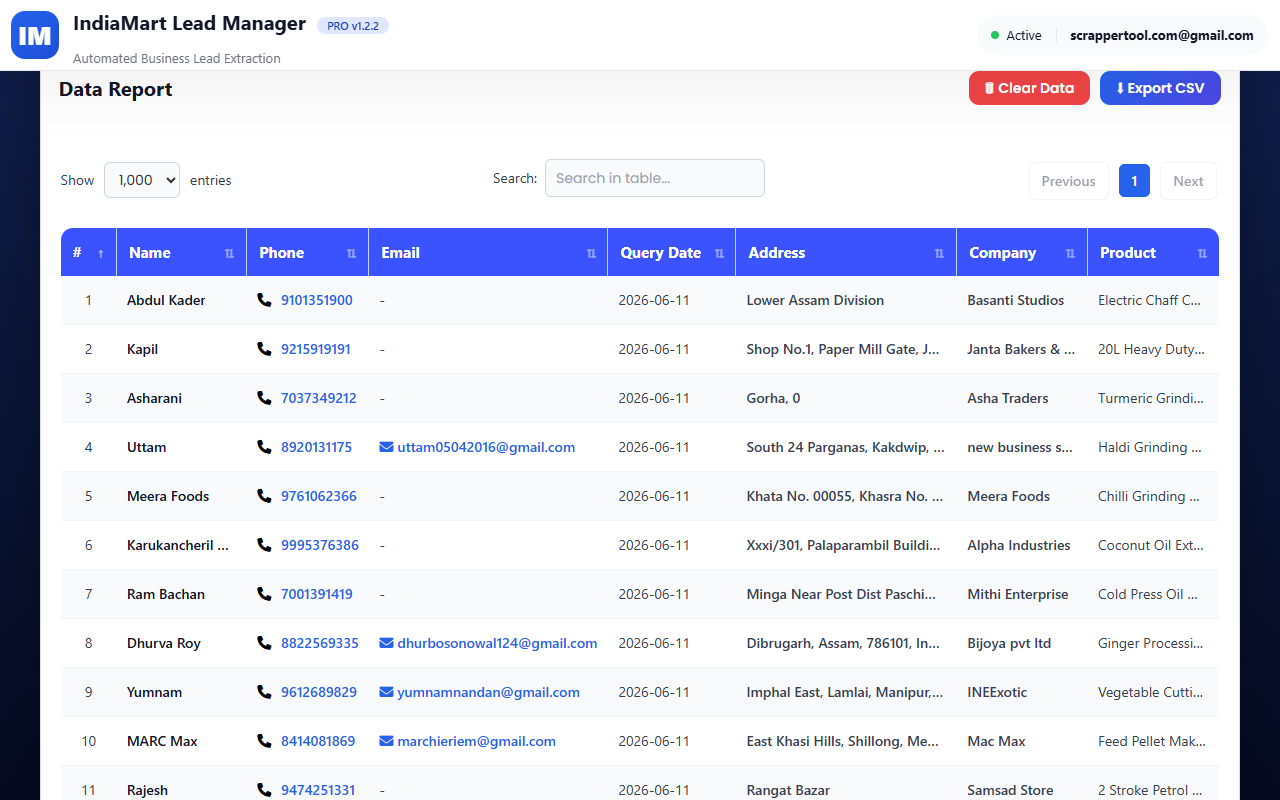Click company cell INEExotic

pos(997,692)
